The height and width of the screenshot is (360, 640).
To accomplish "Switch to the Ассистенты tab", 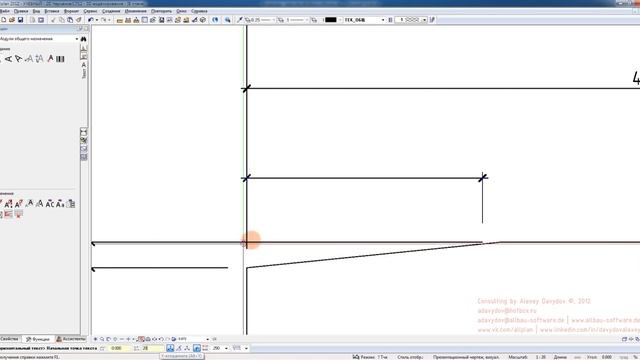I will coord(71,339).
